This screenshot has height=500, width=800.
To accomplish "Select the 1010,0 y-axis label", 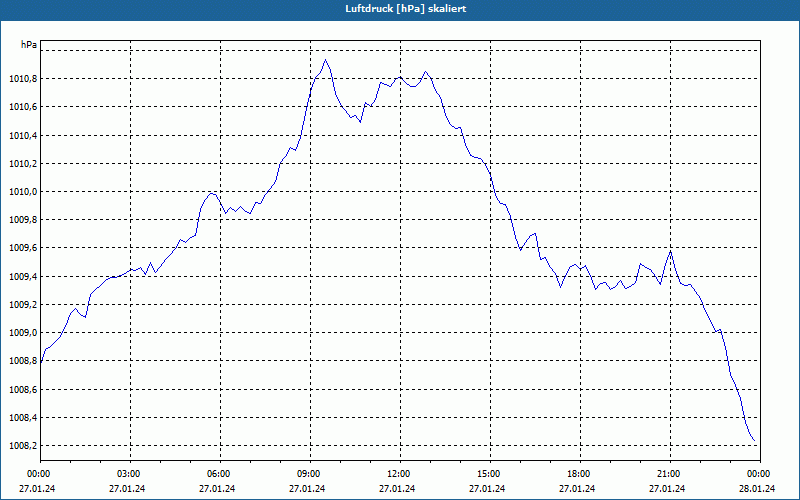I will (x=22, y=191).
